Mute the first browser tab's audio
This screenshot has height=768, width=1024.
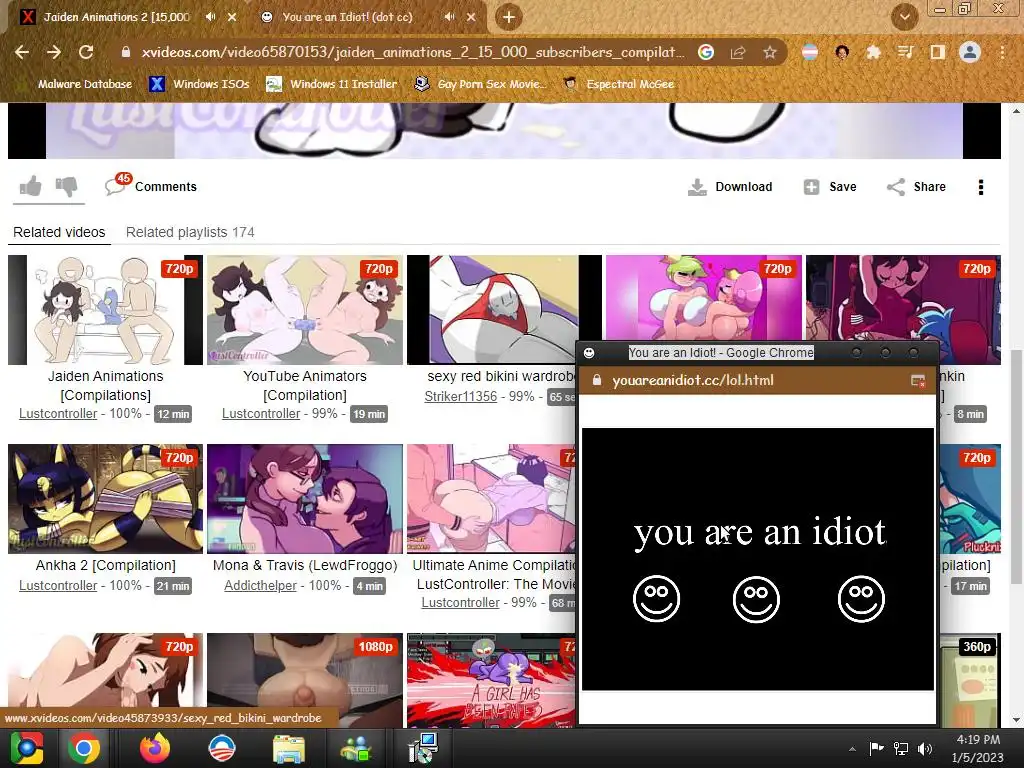[210, 17]
